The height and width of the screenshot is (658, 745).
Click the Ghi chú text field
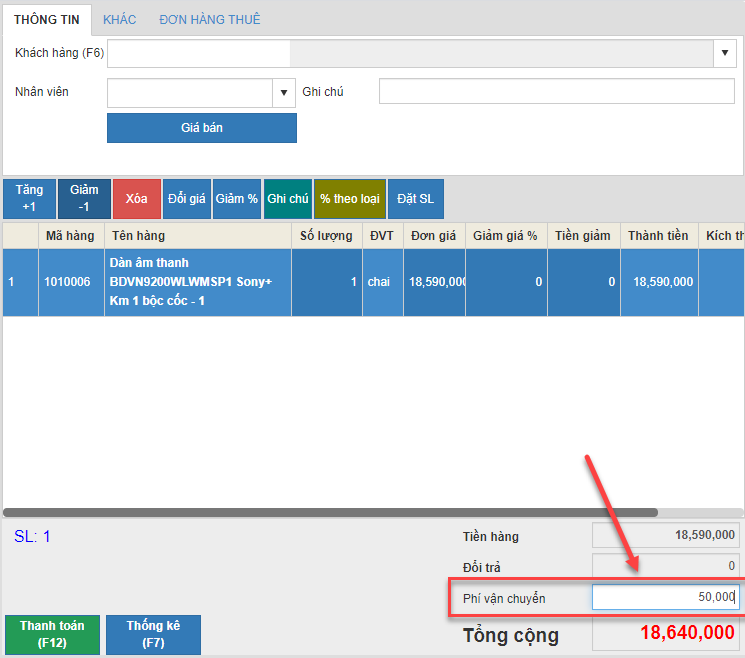[x=556, y=92]
